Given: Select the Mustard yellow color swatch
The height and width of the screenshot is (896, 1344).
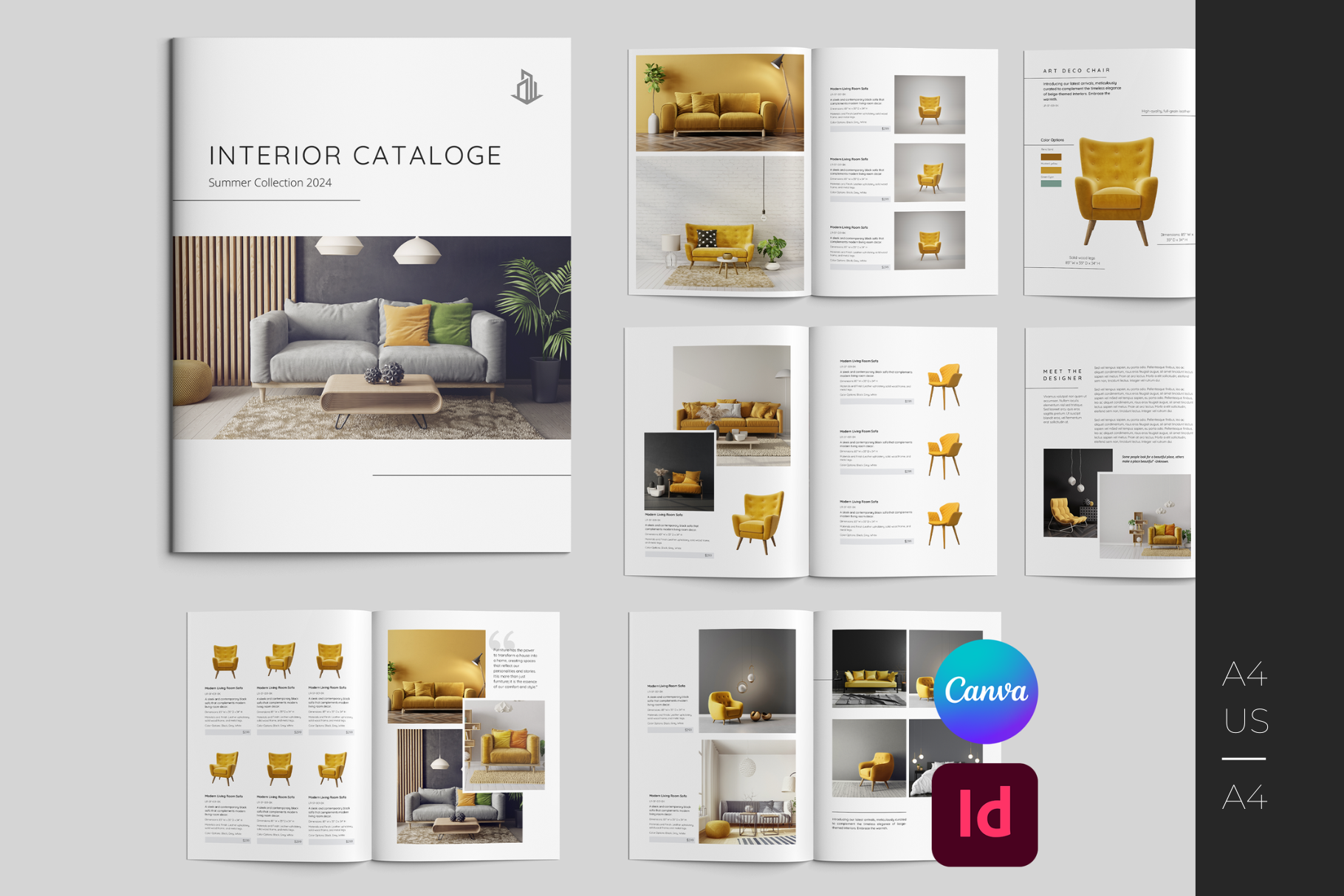Looking at the screenshot, I should (1050, 170).
